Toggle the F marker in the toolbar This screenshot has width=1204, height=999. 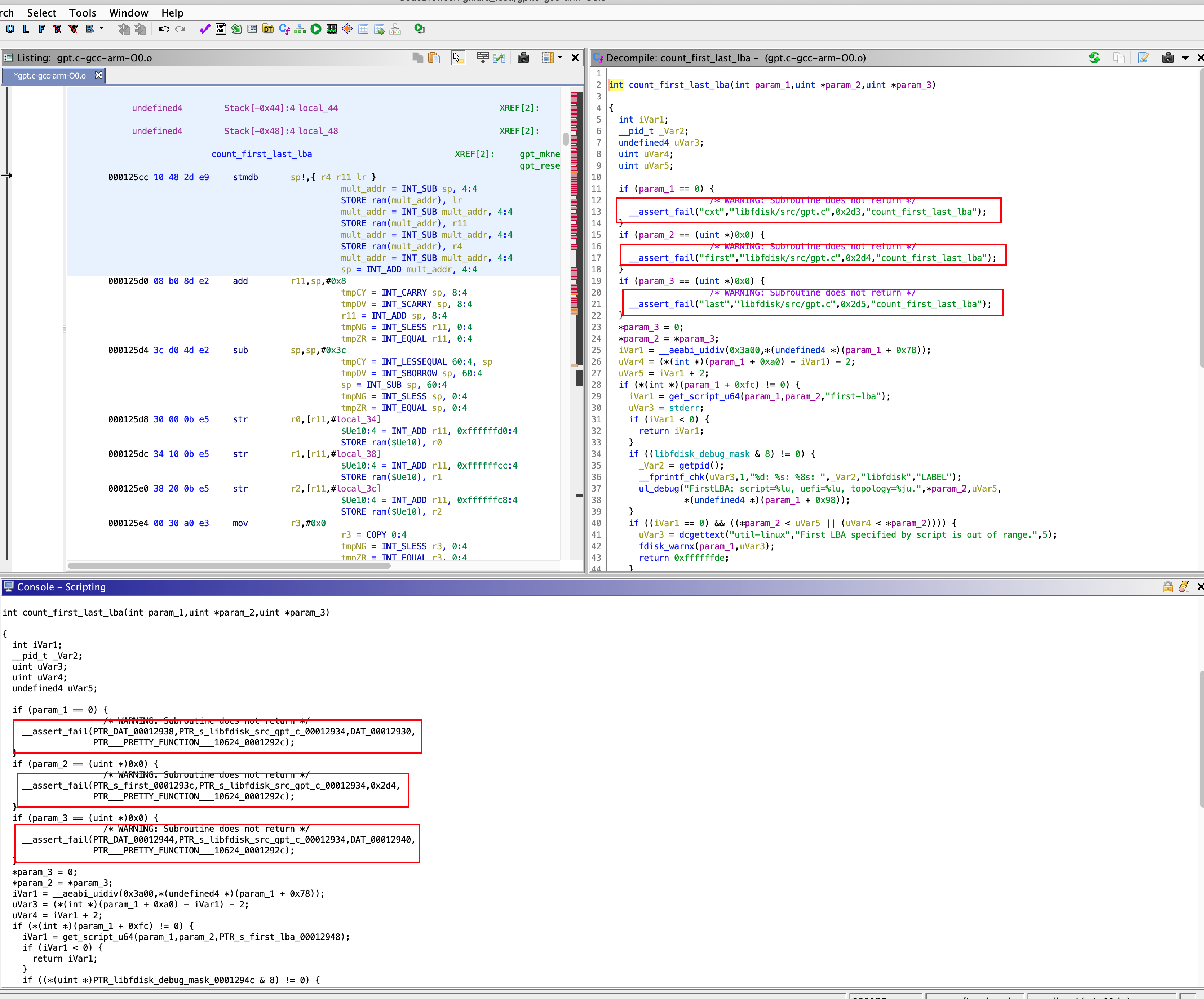point(41,29)
